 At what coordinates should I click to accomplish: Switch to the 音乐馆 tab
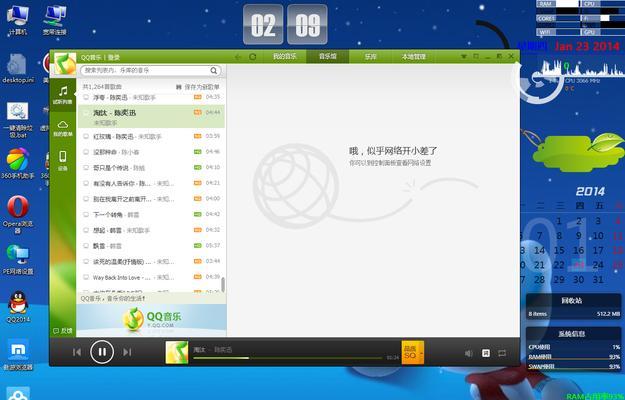coord(328,57)
